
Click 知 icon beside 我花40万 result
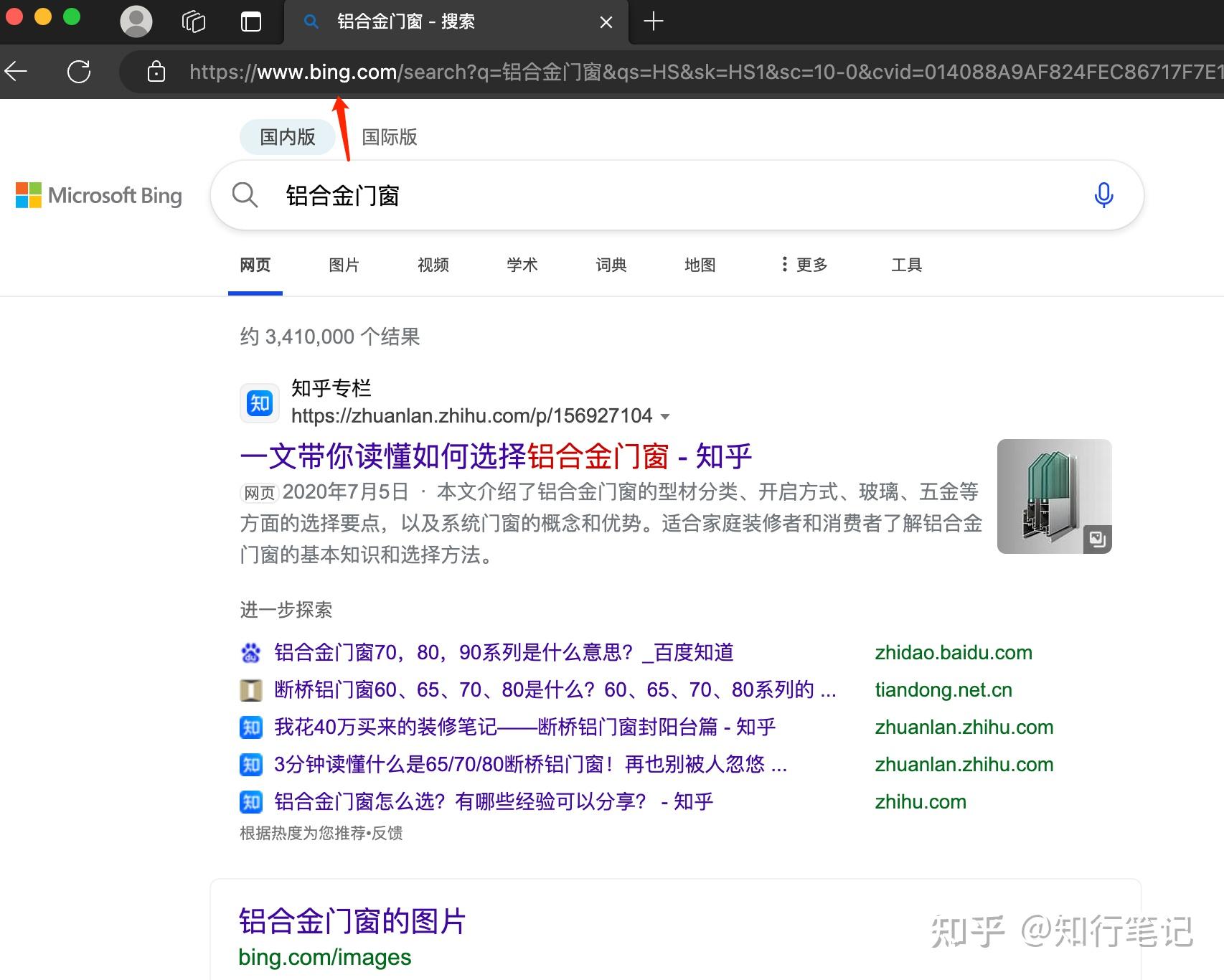click(x=251, y=727)
